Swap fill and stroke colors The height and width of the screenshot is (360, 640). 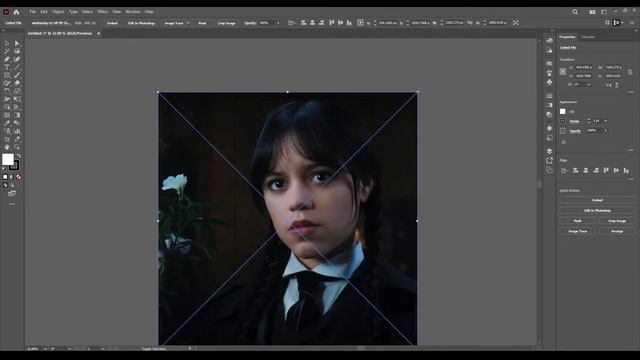pos(18,156)
